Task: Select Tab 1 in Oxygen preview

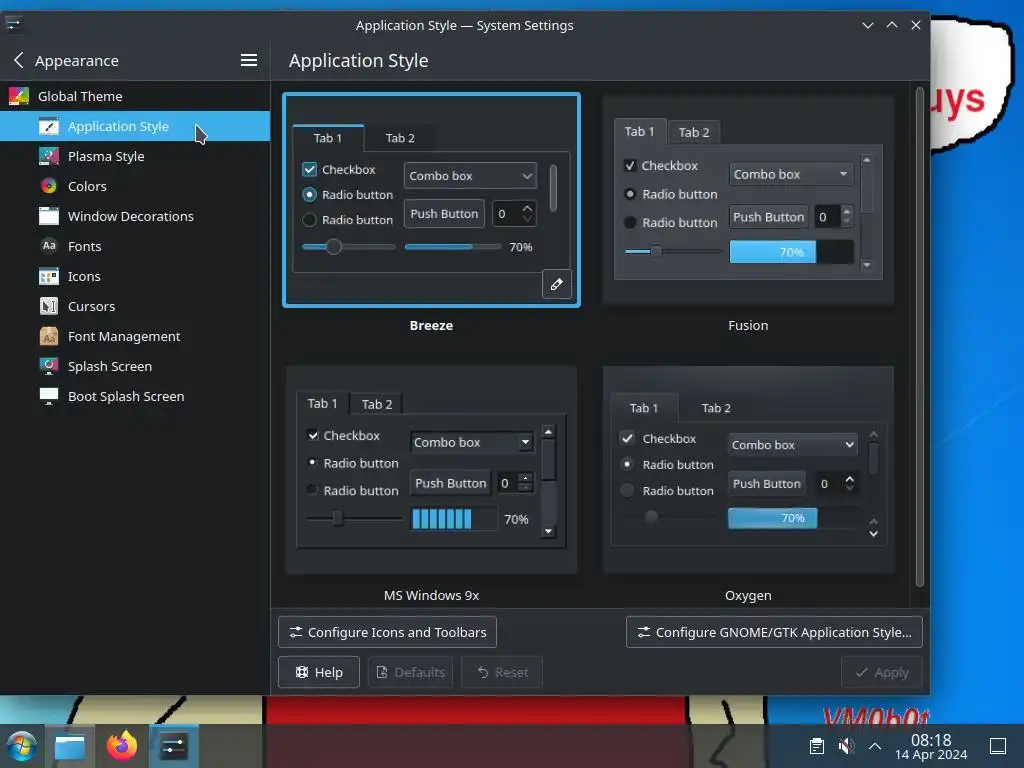Action: [644, 408]
